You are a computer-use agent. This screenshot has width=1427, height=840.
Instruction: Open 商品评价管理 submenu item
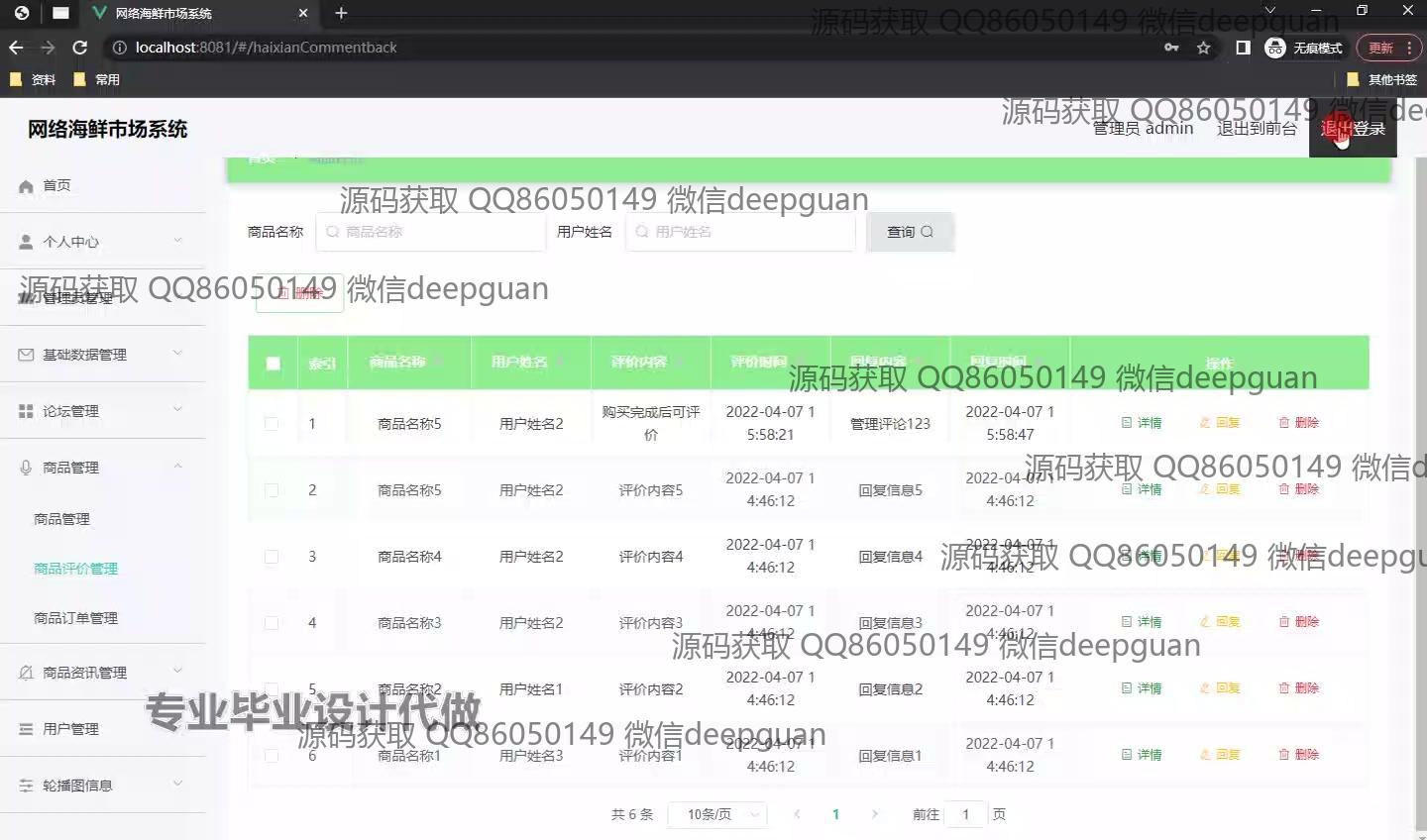[75, 569]
